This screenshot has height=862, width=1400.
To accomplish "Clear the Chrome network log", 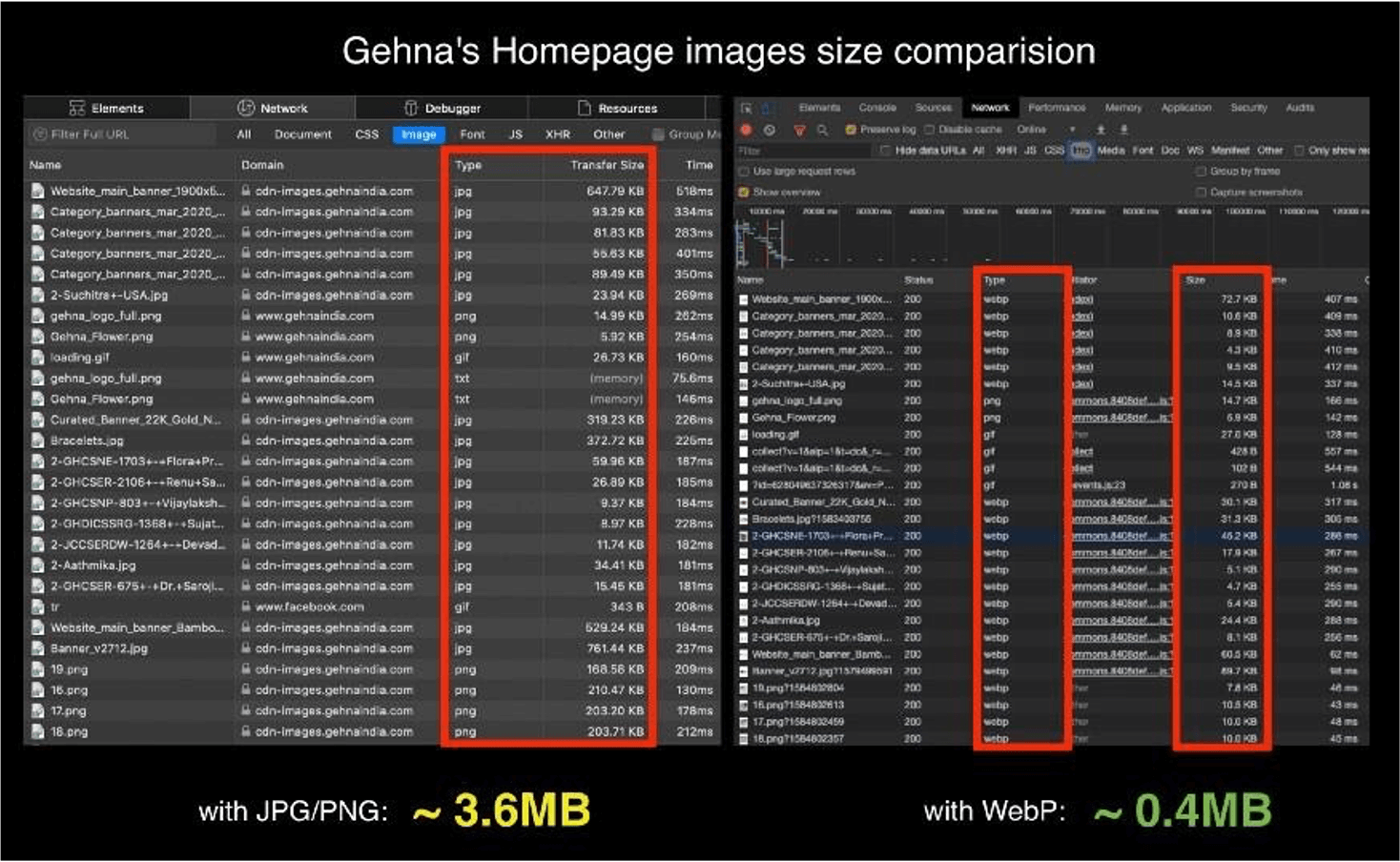I will pos(770,130).
